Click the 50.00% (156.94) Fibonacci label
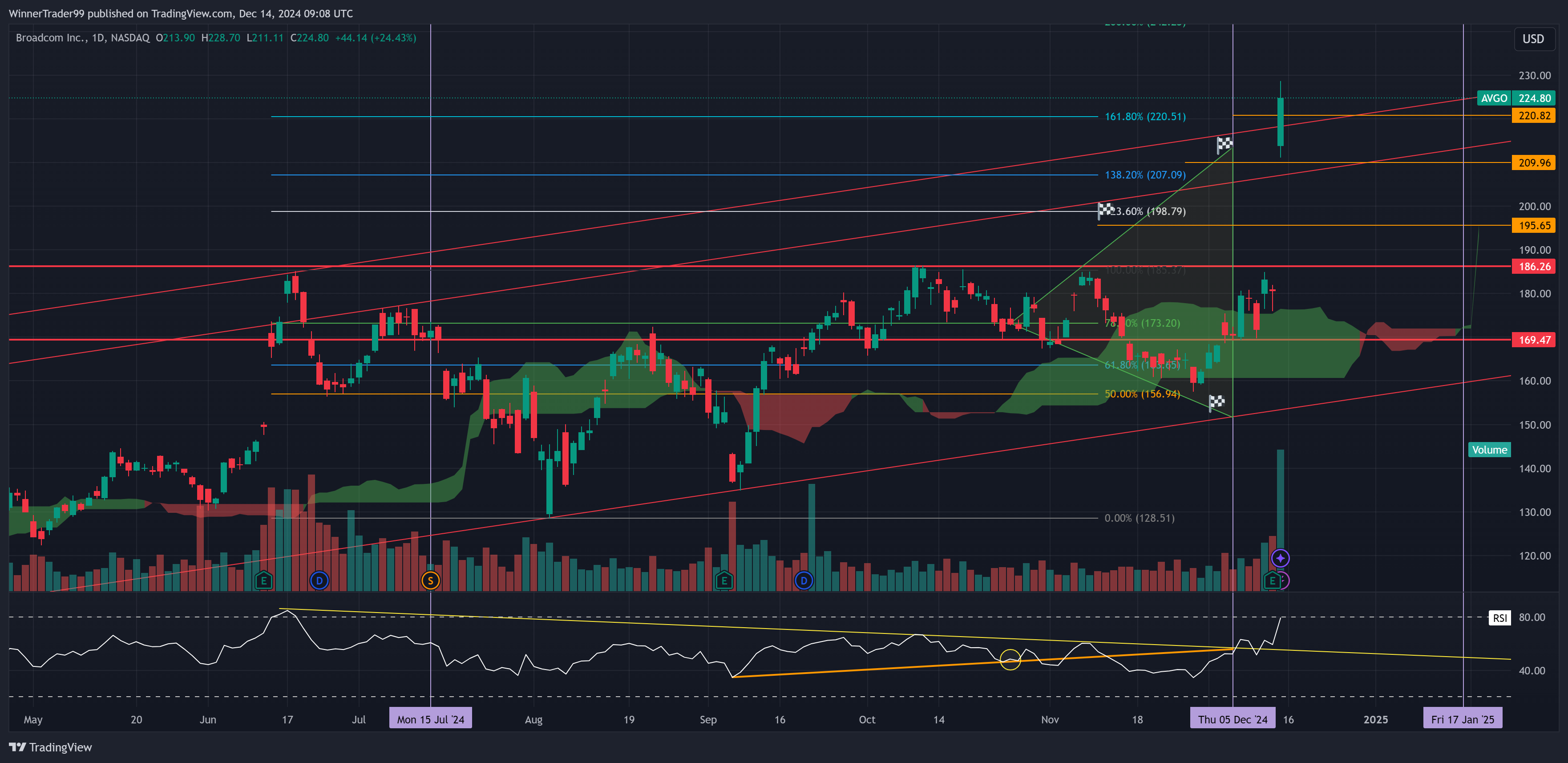1568x763 pixels. 1142,394
